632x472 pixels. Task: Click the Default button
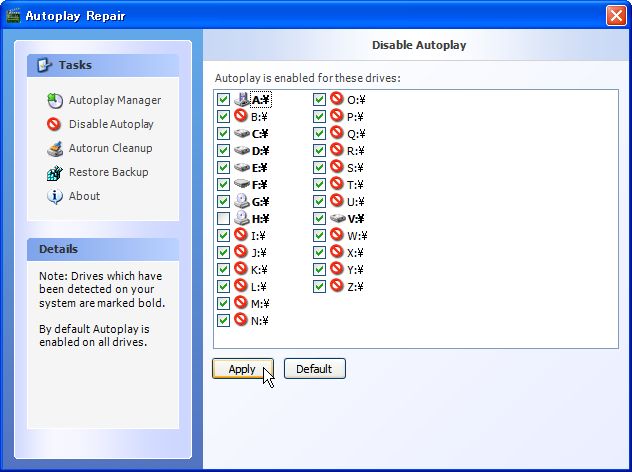[x=314, y=369]
